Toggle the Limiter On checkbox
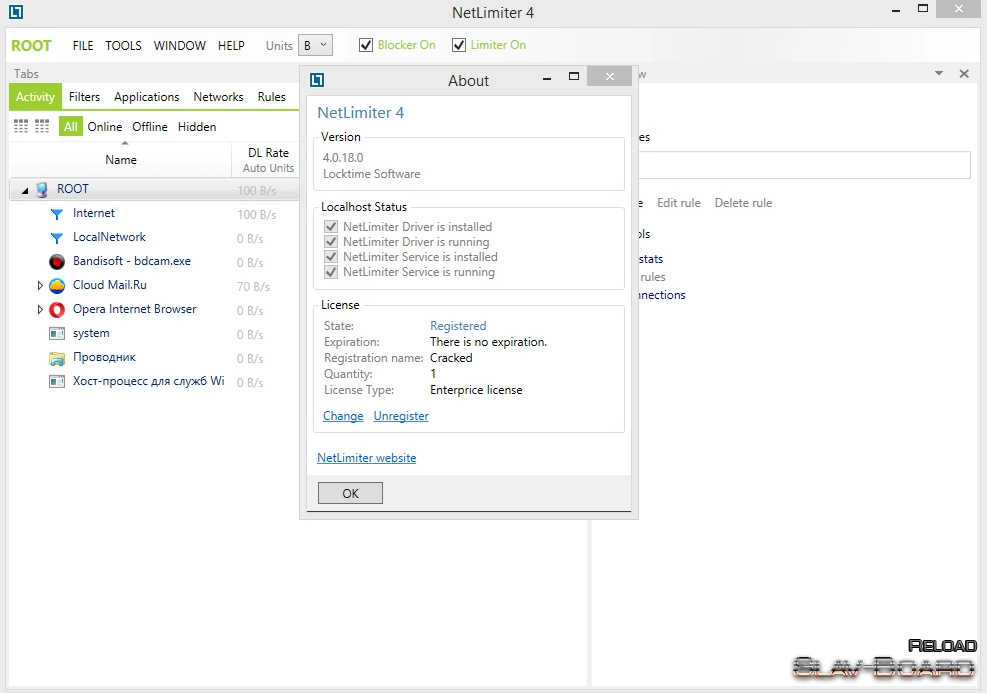Image resolution: width=987 pixels, height=693 pixels. tap(459, 45)
